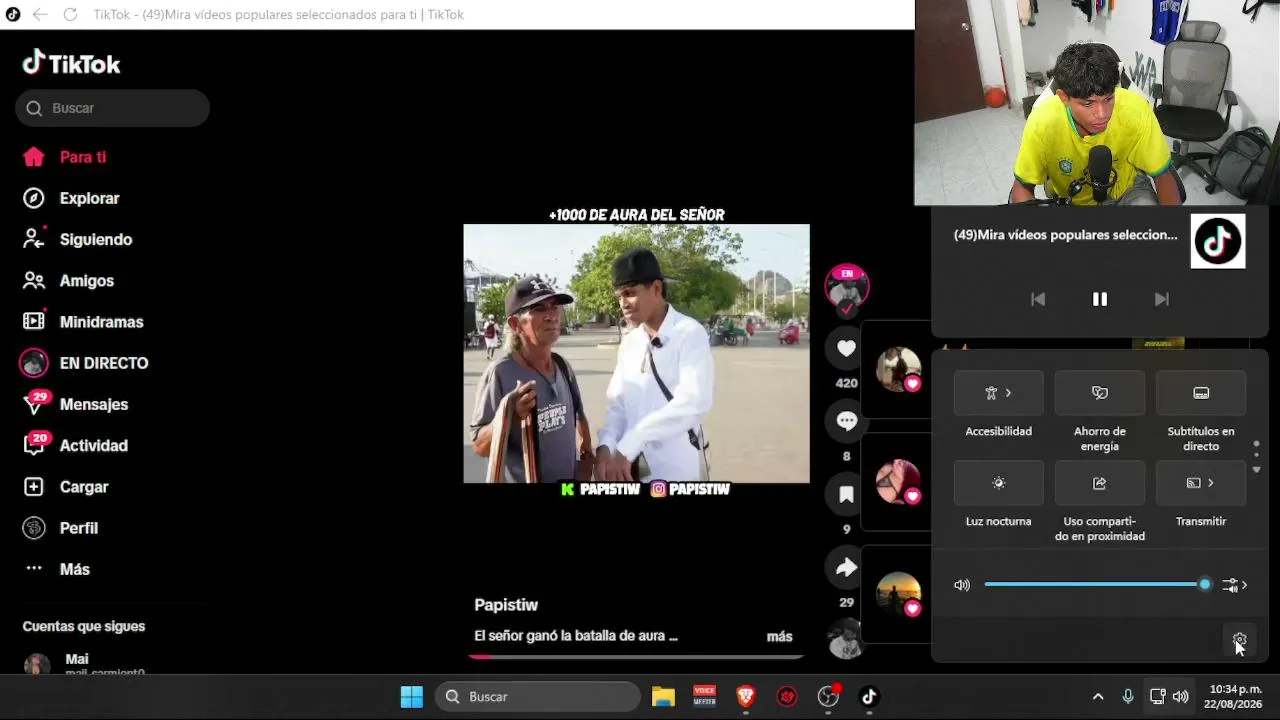1280x720 pixels.
Task: Open the Papistiw username link
Action: pyautogui.click(x=506, y=605)
